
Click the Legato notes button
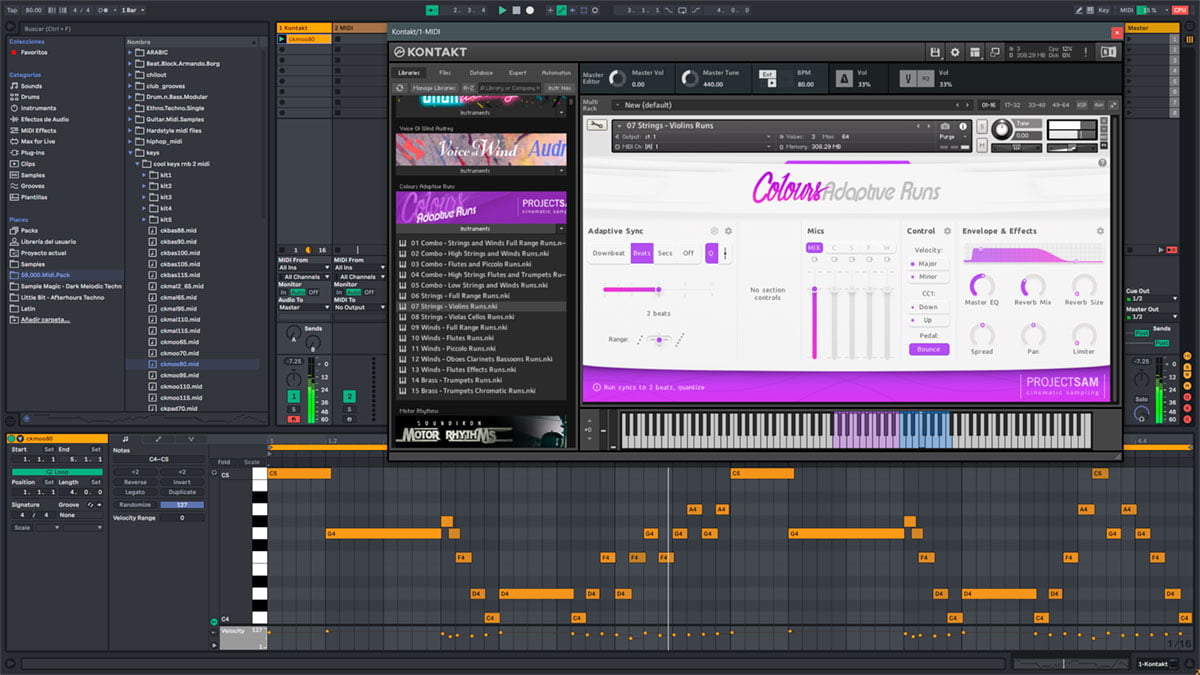coord(135,492)
